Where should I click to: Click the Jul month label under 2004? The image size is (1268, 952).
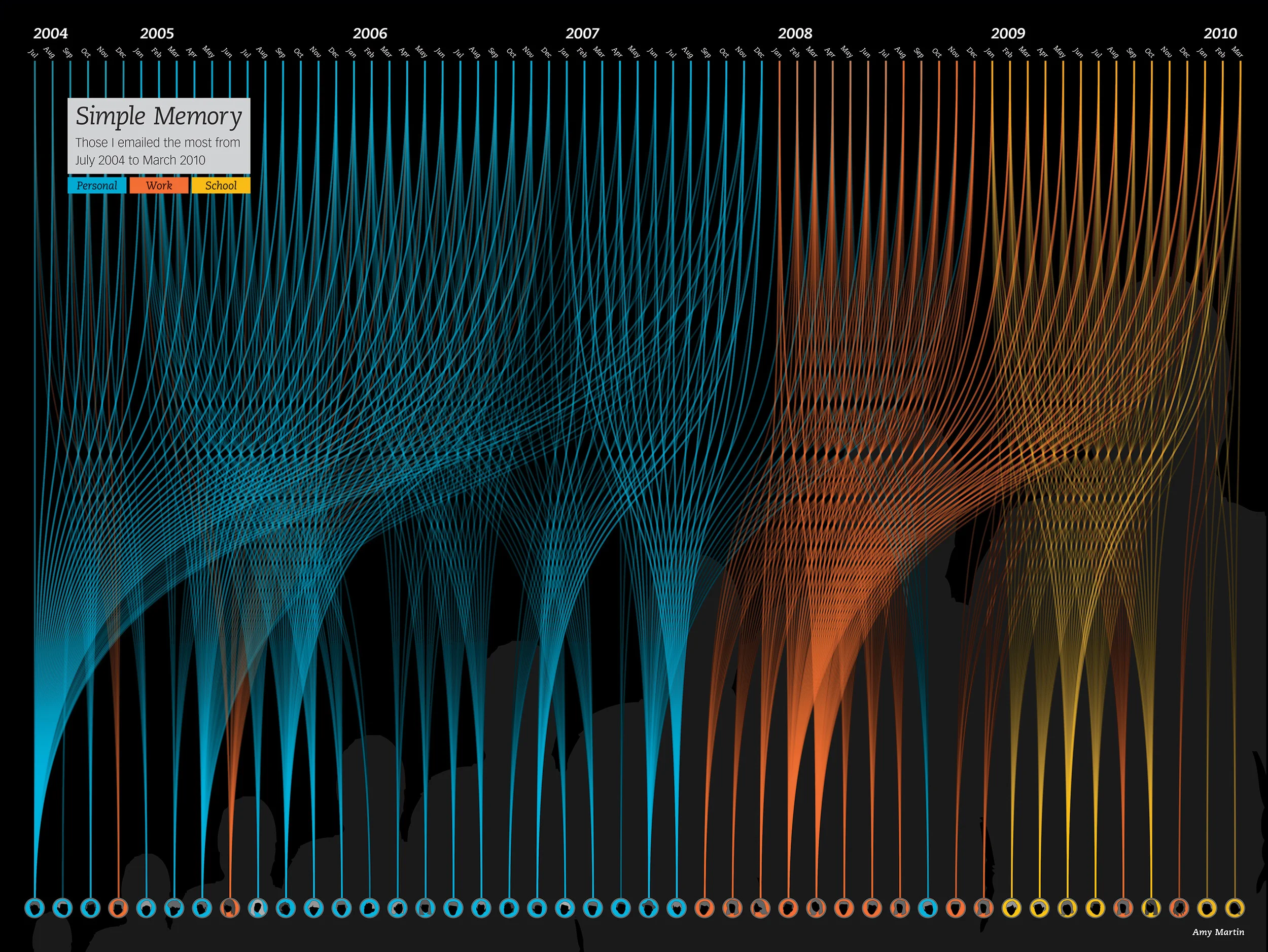[33, 53]
